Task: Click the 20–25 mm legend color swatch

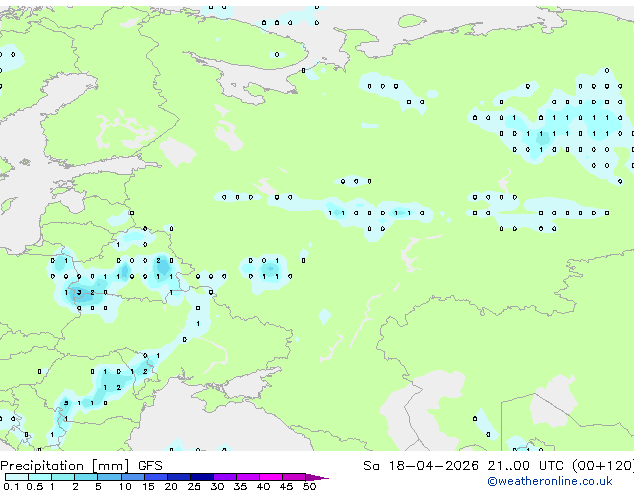Action: pyautogui.click(x=179, y=477)
